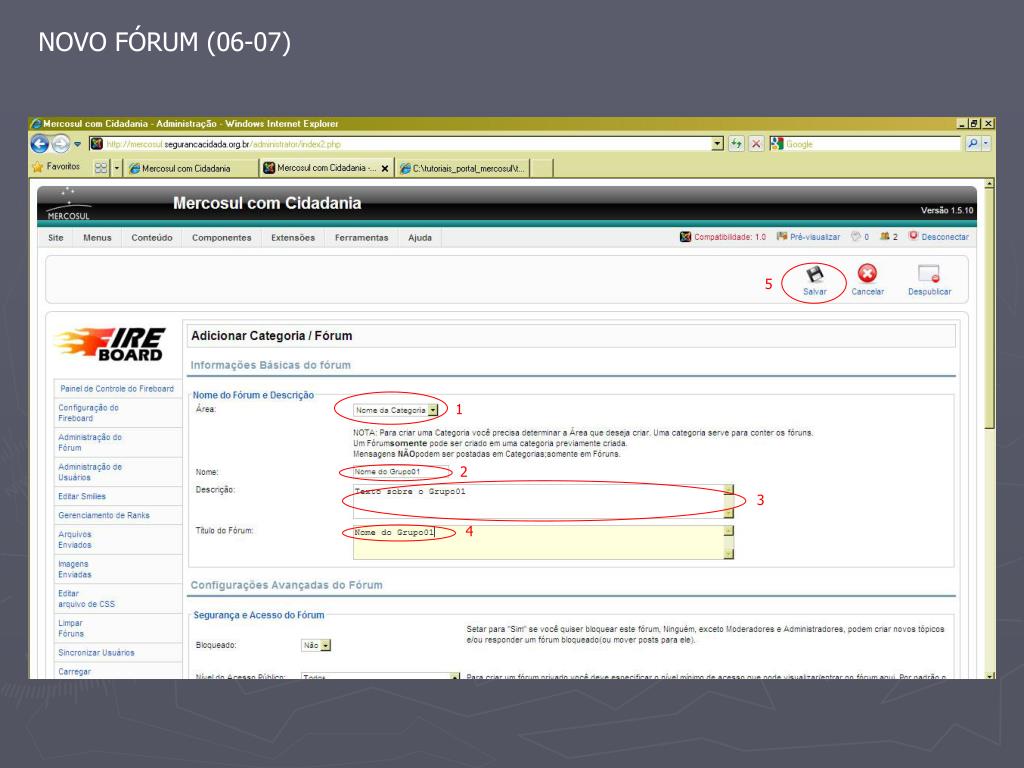Click the Despublicar icon
Image resolution: width=1024 pixels, height=768 pixels.
coord(929,274)
